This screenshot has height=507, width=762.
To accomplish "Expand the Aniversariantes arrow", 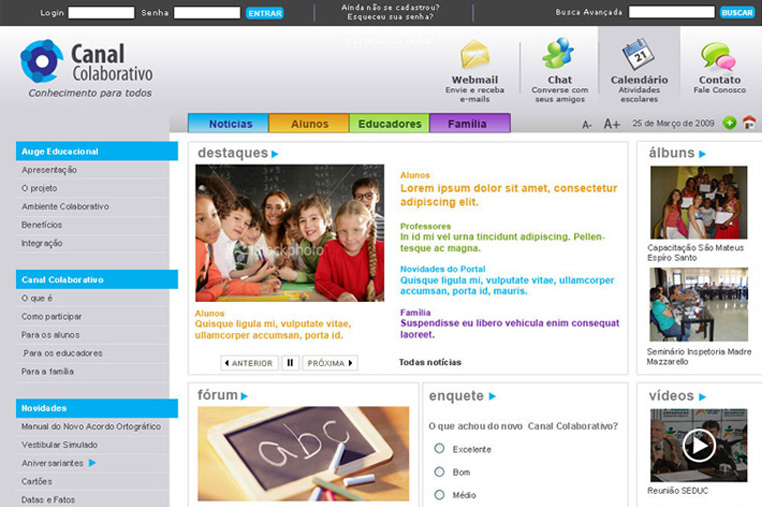I will 93,463.
